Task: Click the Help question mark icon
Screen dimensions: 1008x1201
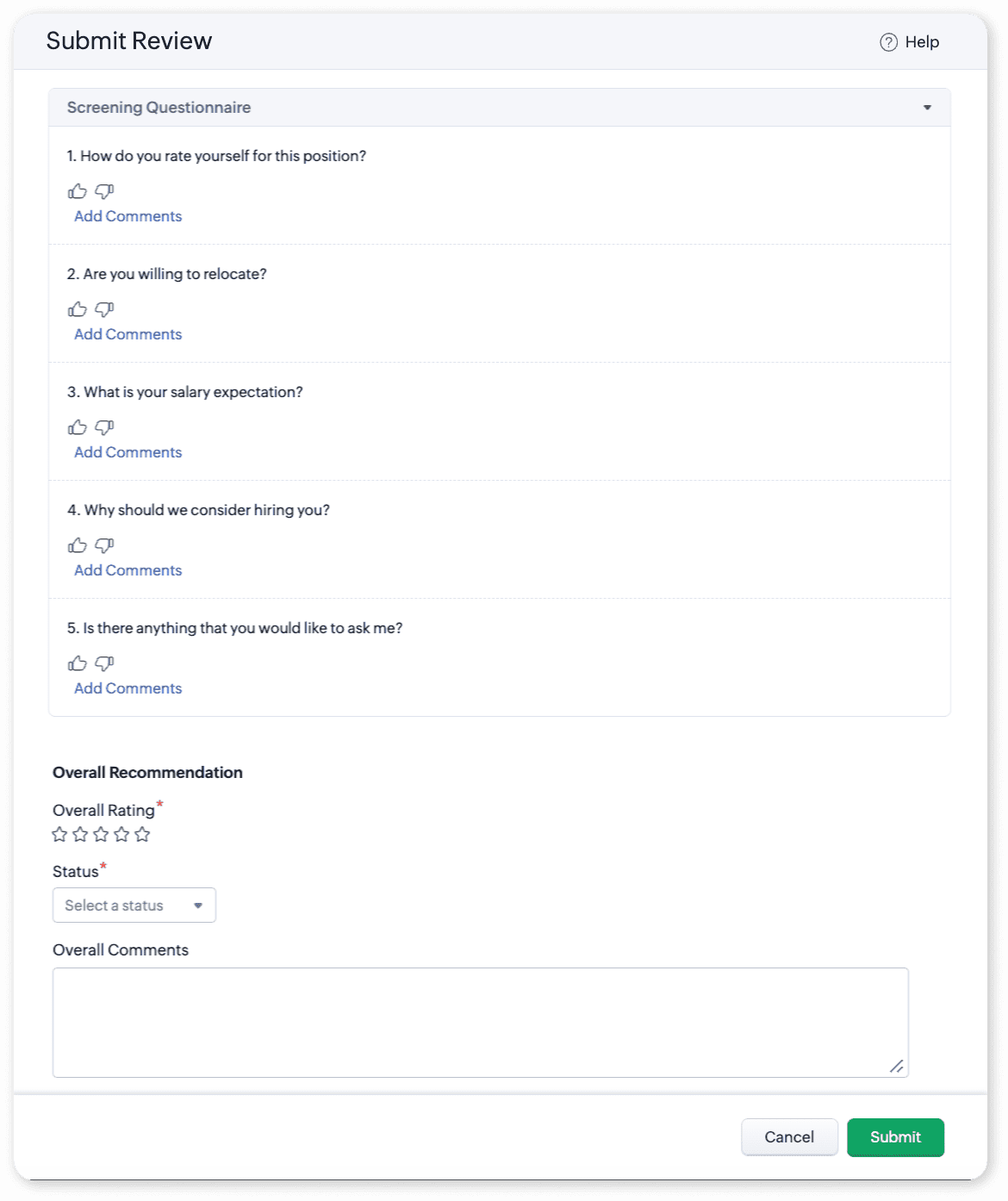Action: pos(888,42)
